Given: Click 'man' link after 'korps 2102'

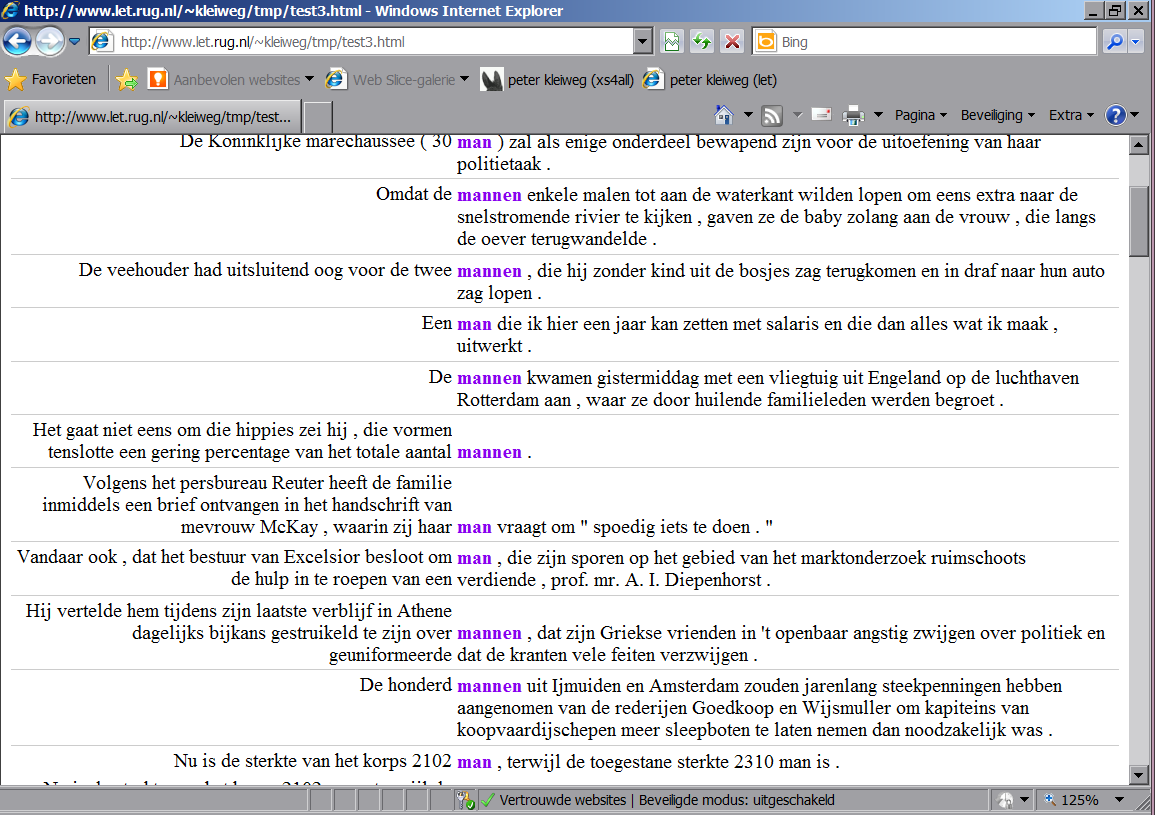Looking at the screenshot, I should 474,762.
